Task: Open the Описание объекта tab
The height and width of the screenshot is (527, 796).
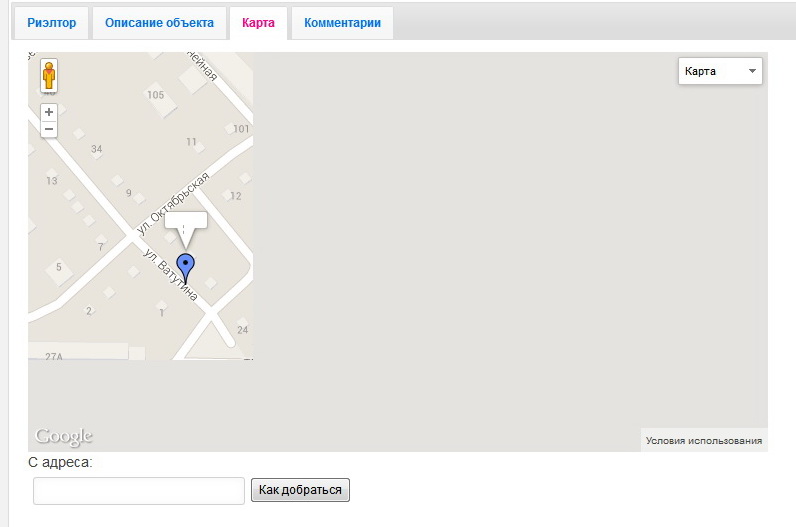Action: click(159, 23)
